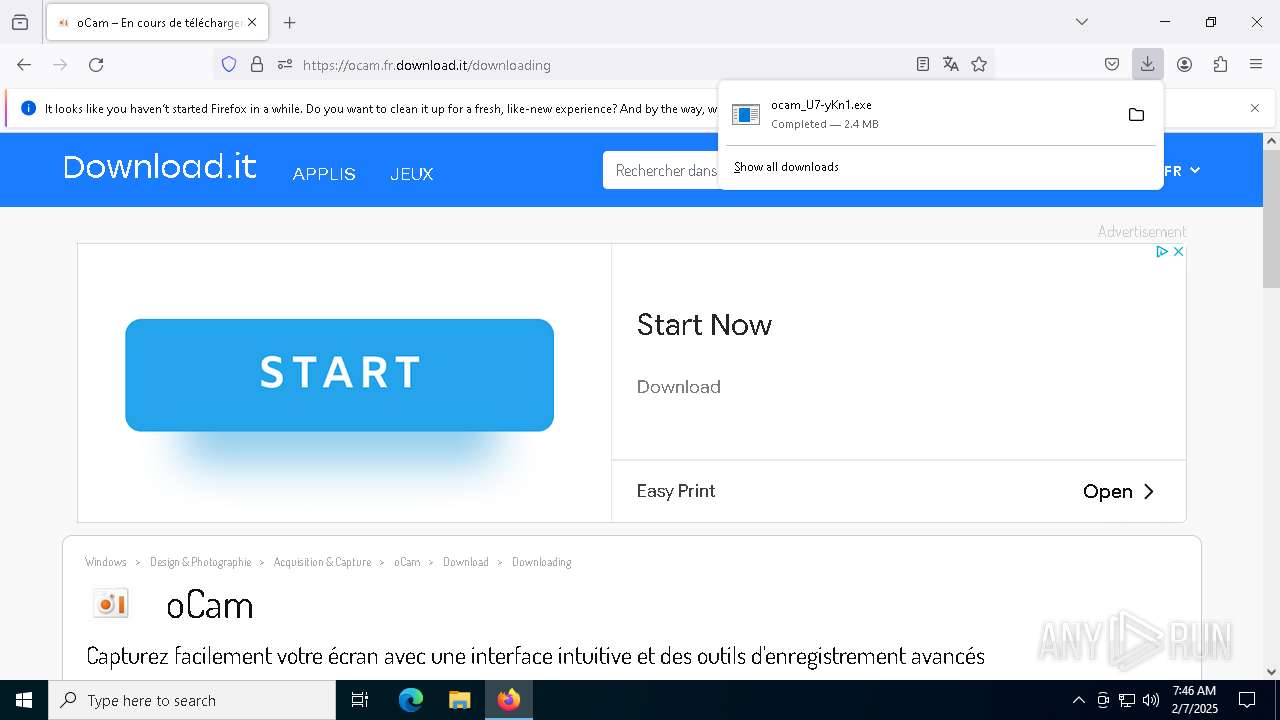The height and width of the screenshot is (720, 1280).
Task: Show hidden system tray icons
Action: [x=1078, y=700]
